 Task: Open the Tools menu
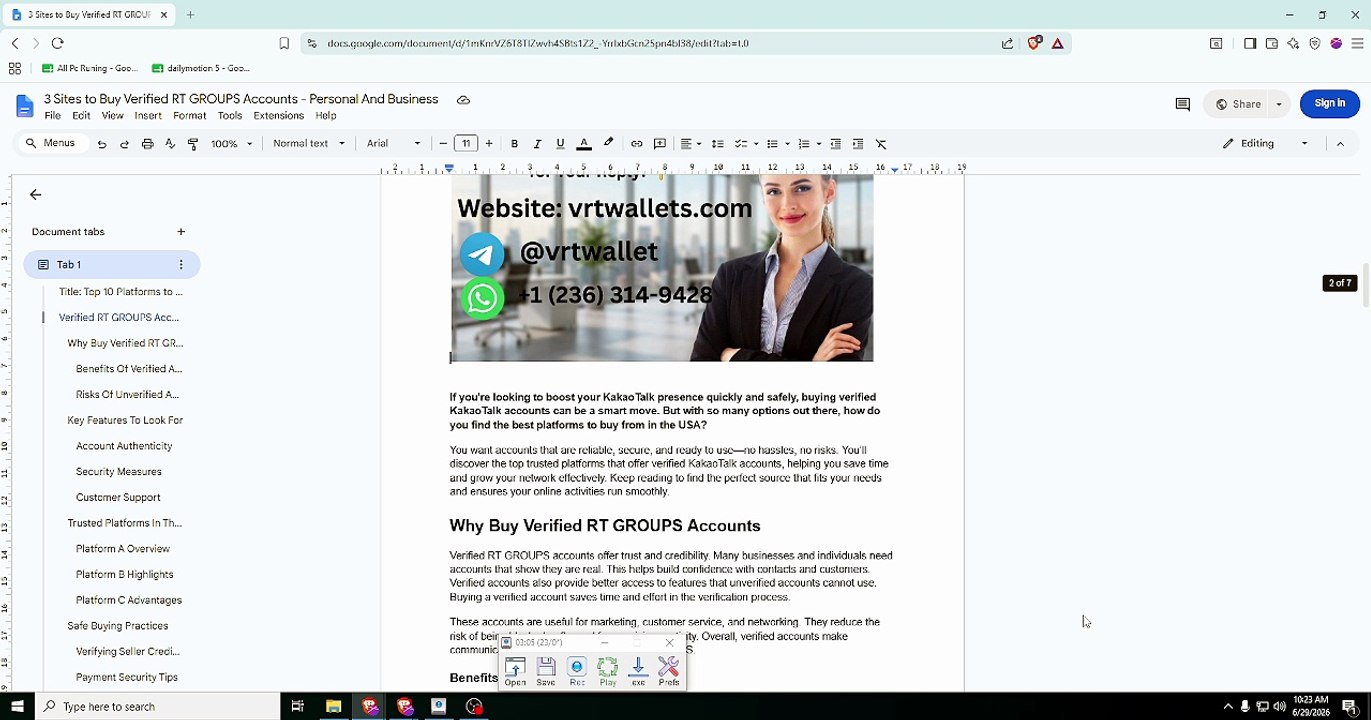pyautogui.click(x=230, y=116)
